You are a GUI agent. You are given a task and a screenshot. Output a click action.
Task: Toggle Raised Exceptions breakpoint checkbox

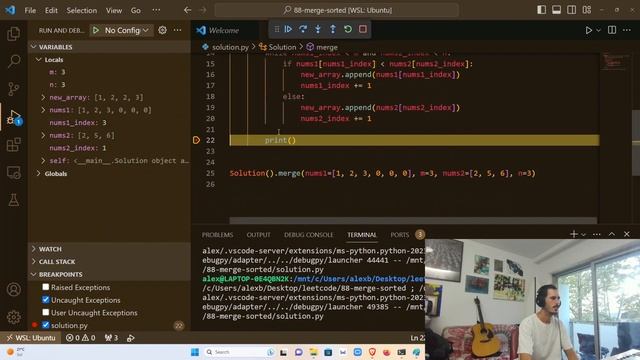(x=46, y=287)
